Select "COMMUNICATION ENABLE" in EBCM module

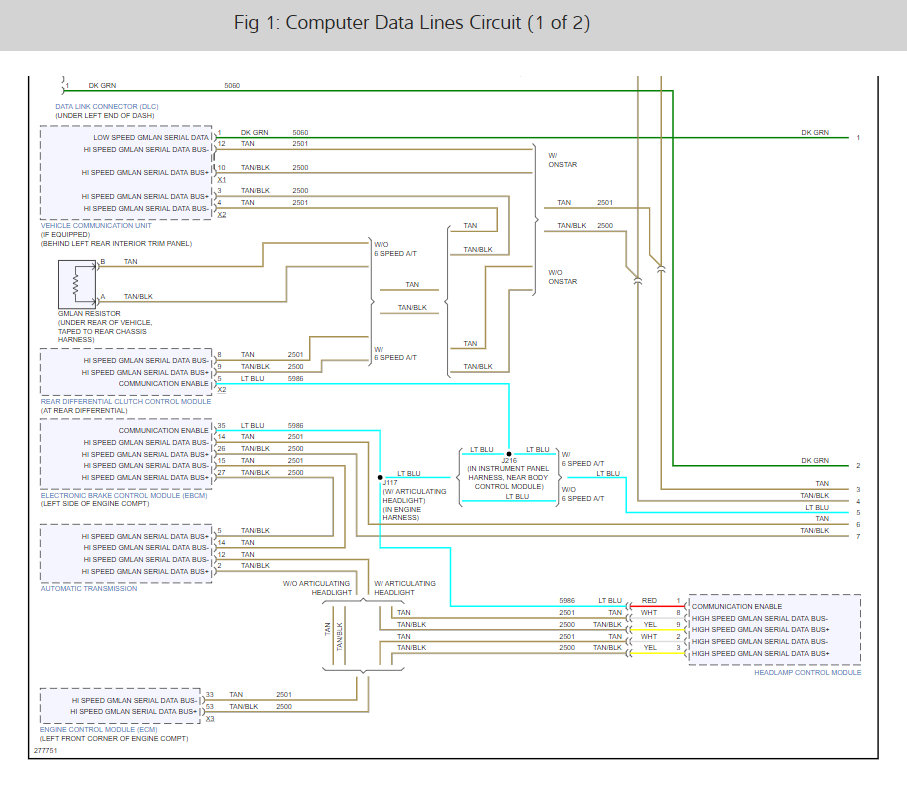[164, 431]
